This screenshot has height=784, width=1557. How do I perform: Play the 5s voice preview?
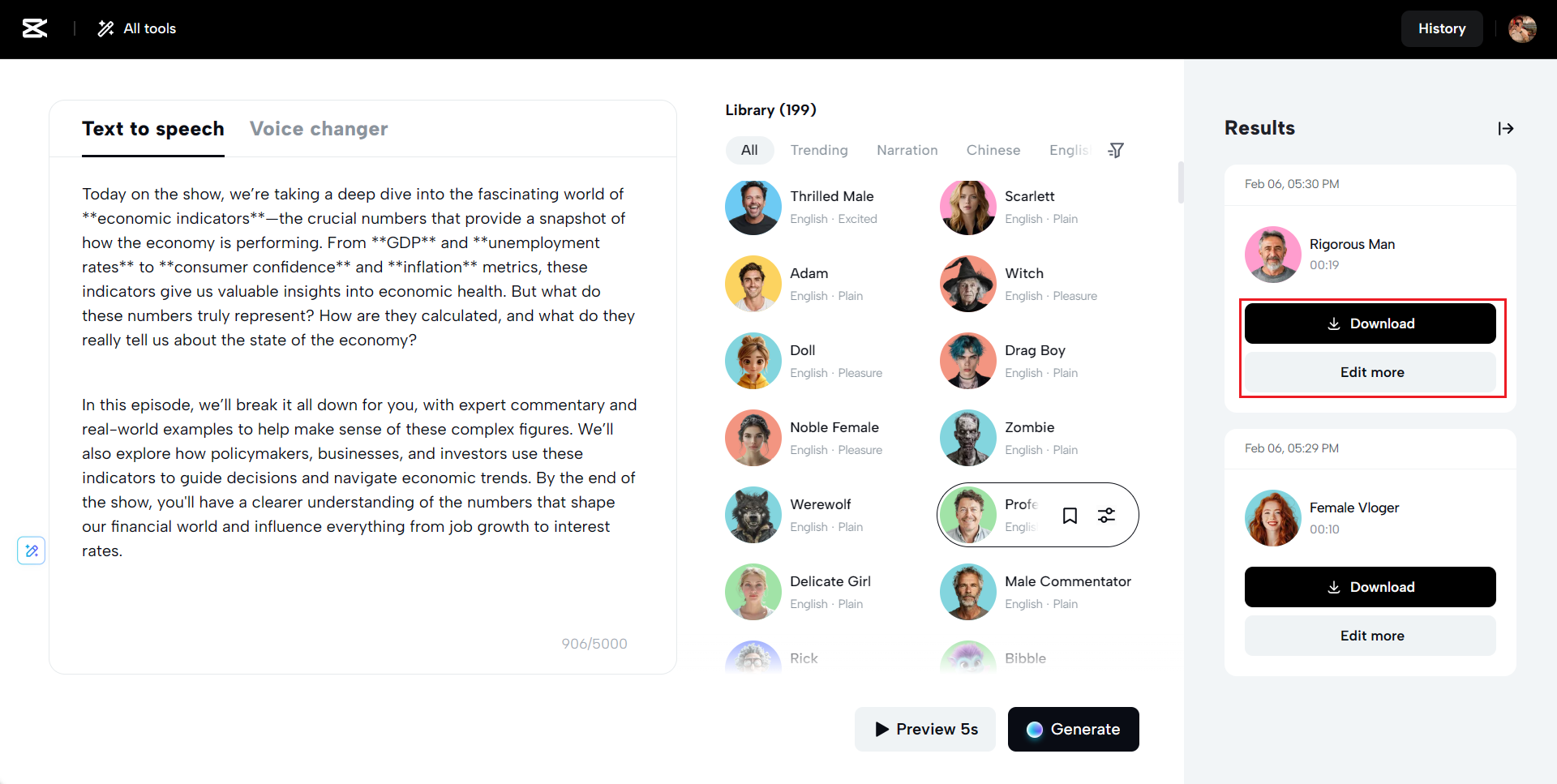(x=924, y=729)
